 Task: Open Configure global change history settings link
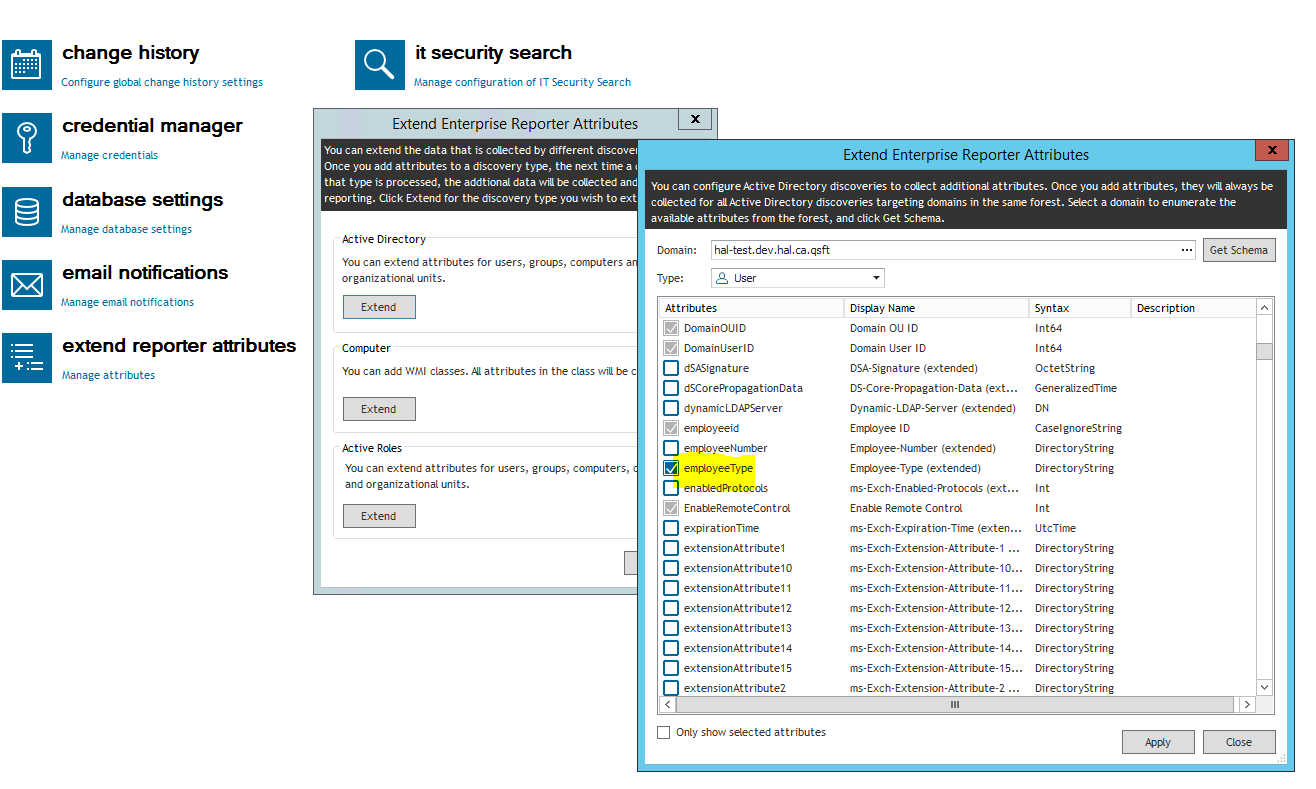click(x=162, y=82)
